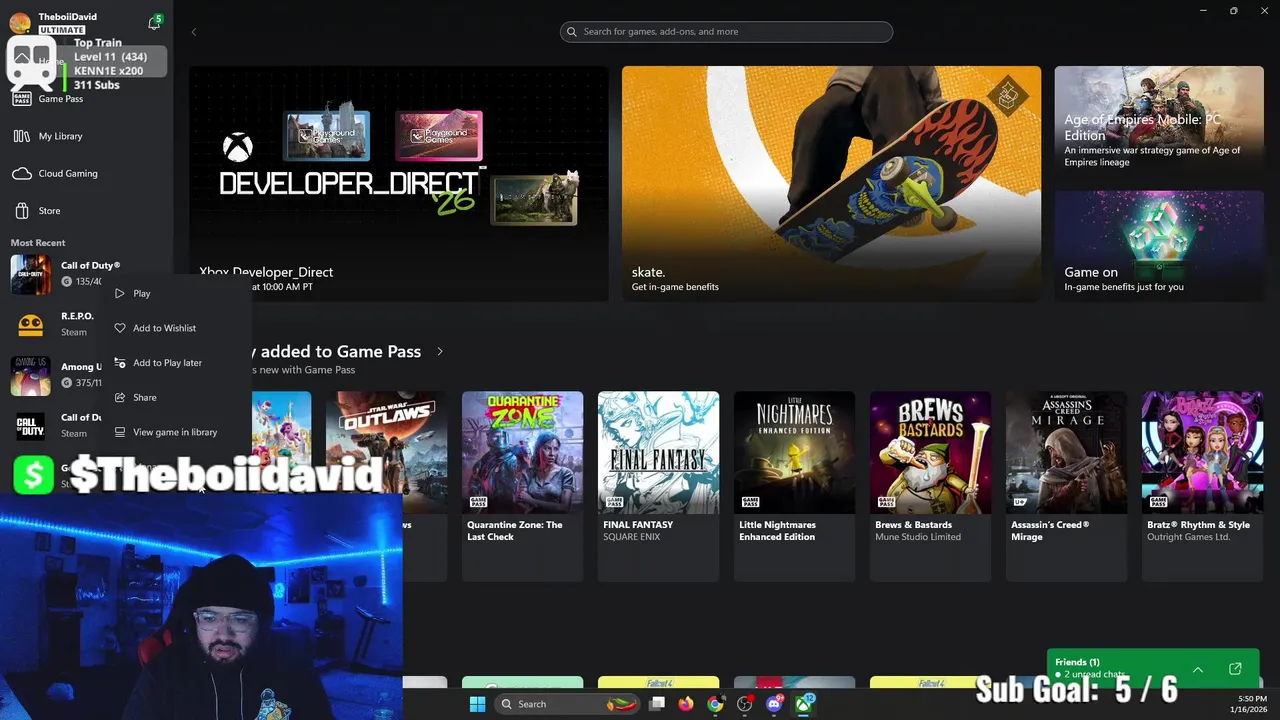The image size is (1280, 720).
Task: Click the 'Mune Studio Limited' publisher text
Action: pos(918,537)
